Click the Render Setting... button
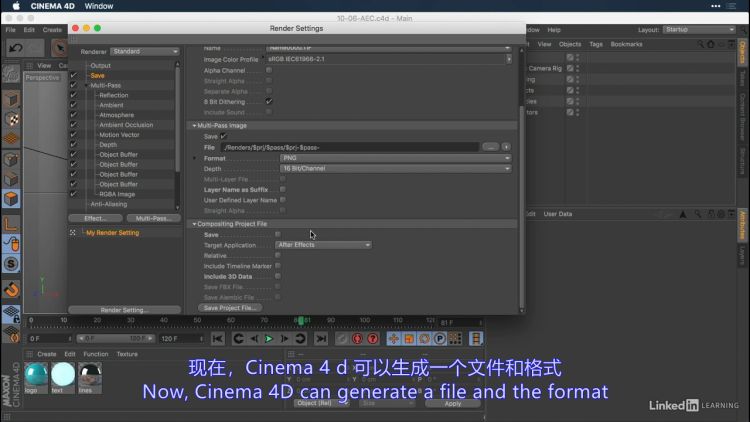This screenshot has width=750, height=422. click(124, 310)
